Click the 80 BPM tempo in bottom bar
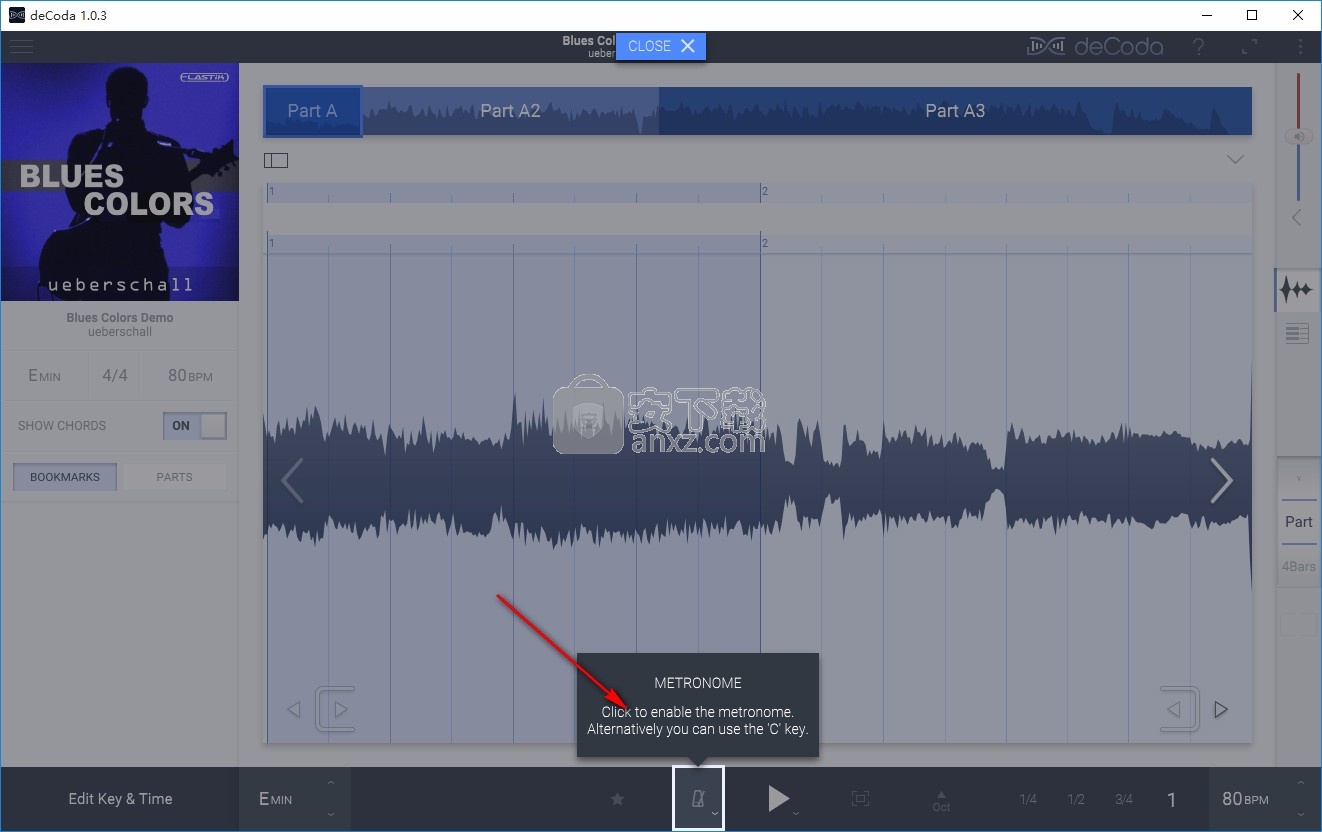1322x832 pixels. tap(1245, 799)
